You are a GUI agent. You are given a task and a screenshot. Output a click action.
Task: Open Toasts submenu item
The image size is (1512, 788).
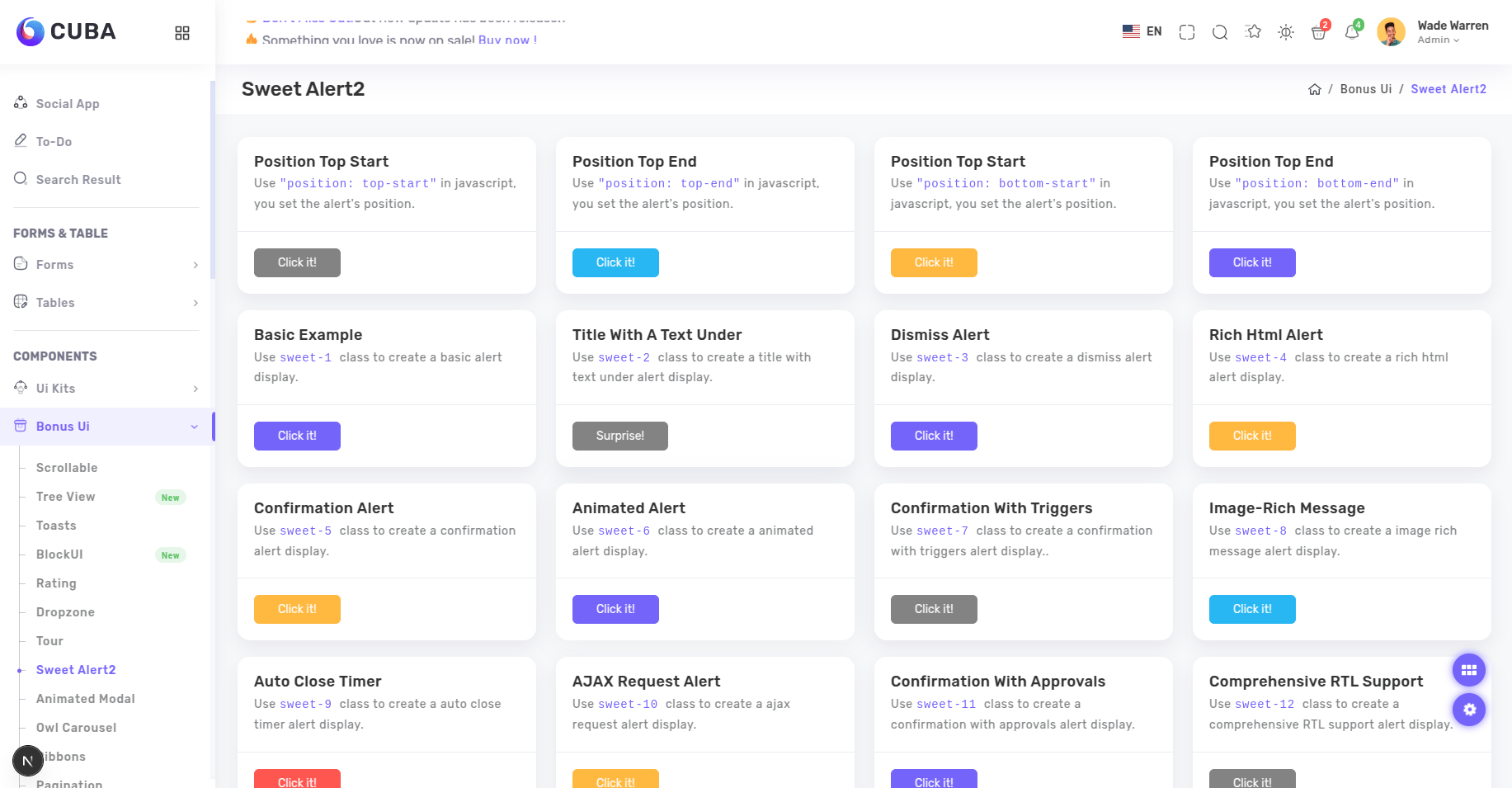[56, 526]
